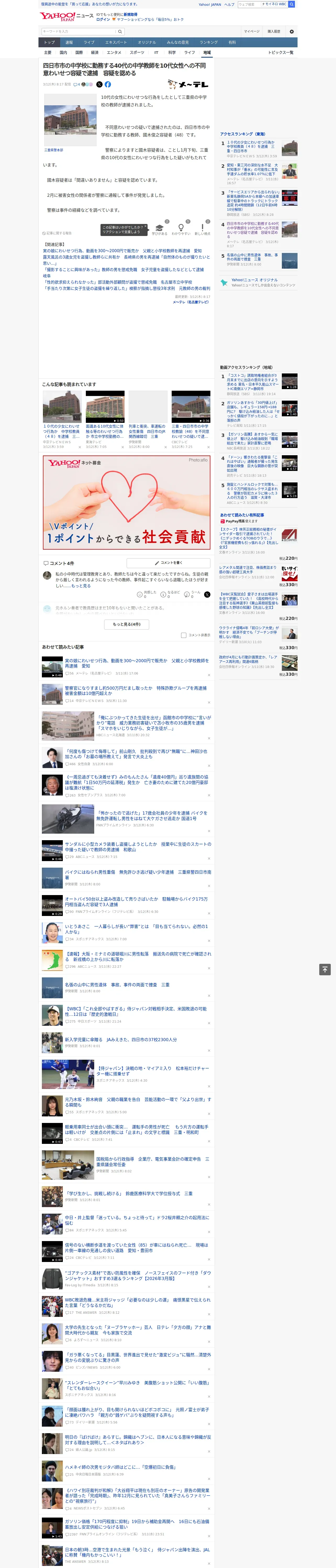The image size is (336, 1568).
Task: Click the blue web search button icon
Action: pyautogui.click(x=292, y=4)
